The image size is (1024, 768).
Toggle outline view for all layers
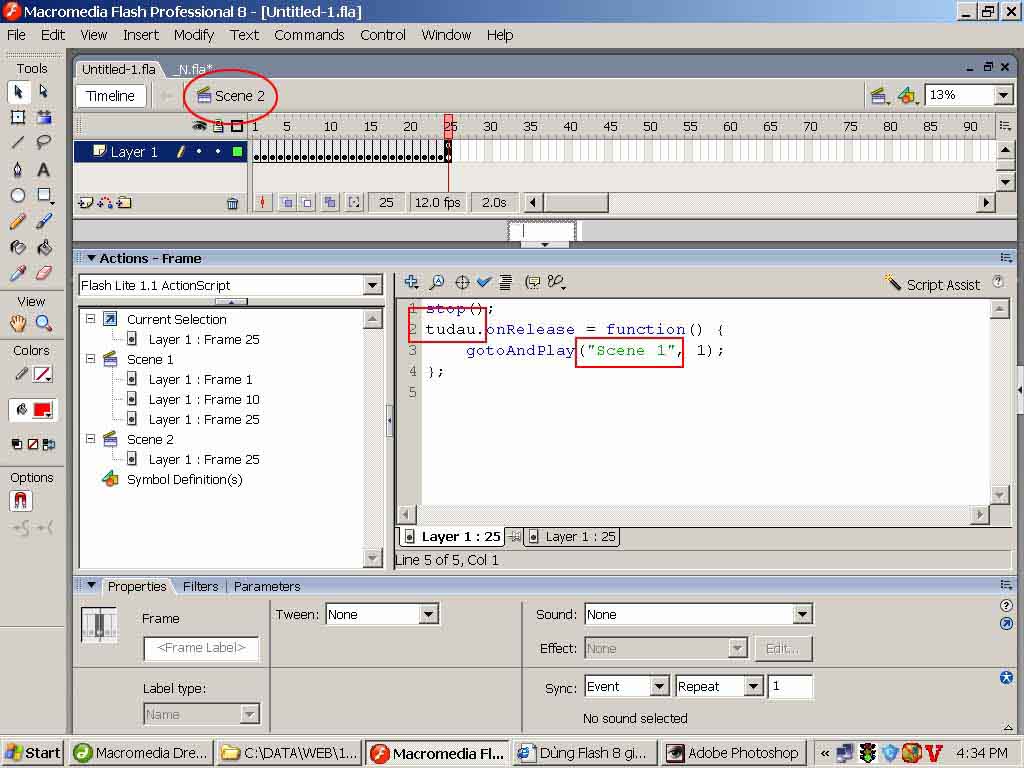236,126
